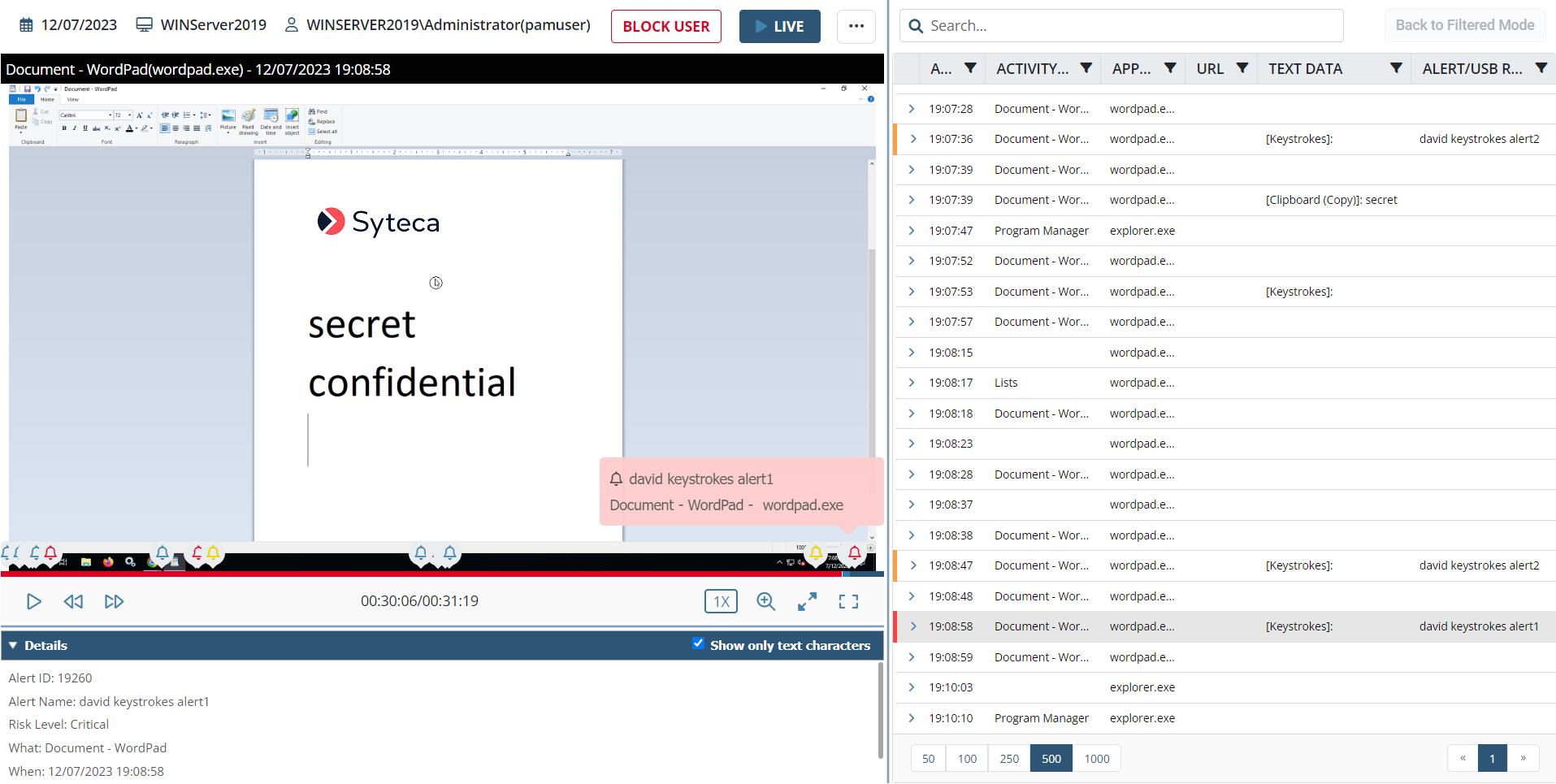This screenshot has width=1556, height=784.
Task: Click the play button in player controls
Action: click(33, 601)
